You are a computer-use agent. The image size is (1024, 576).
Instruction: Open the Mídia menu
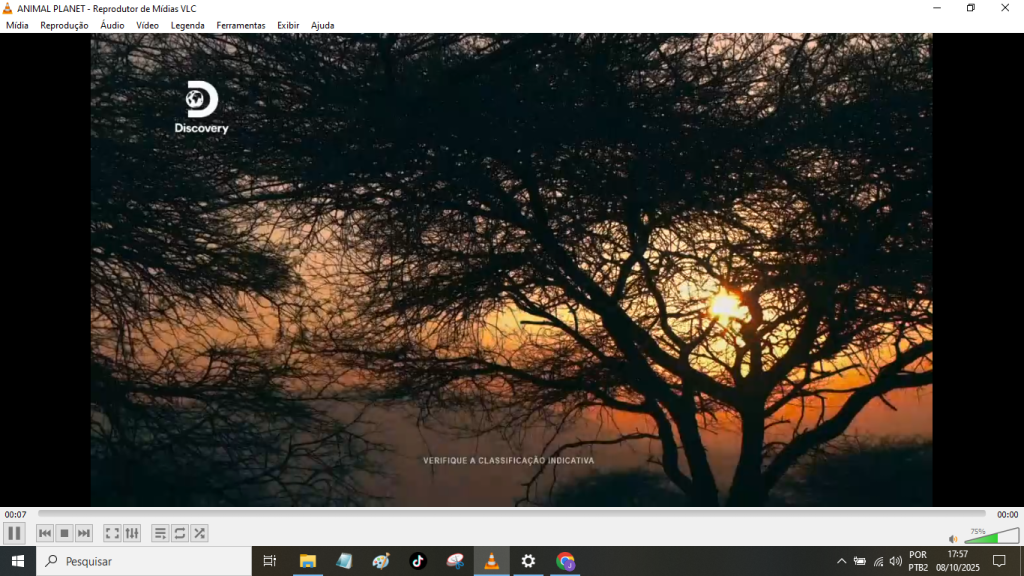tap(17, 25)
